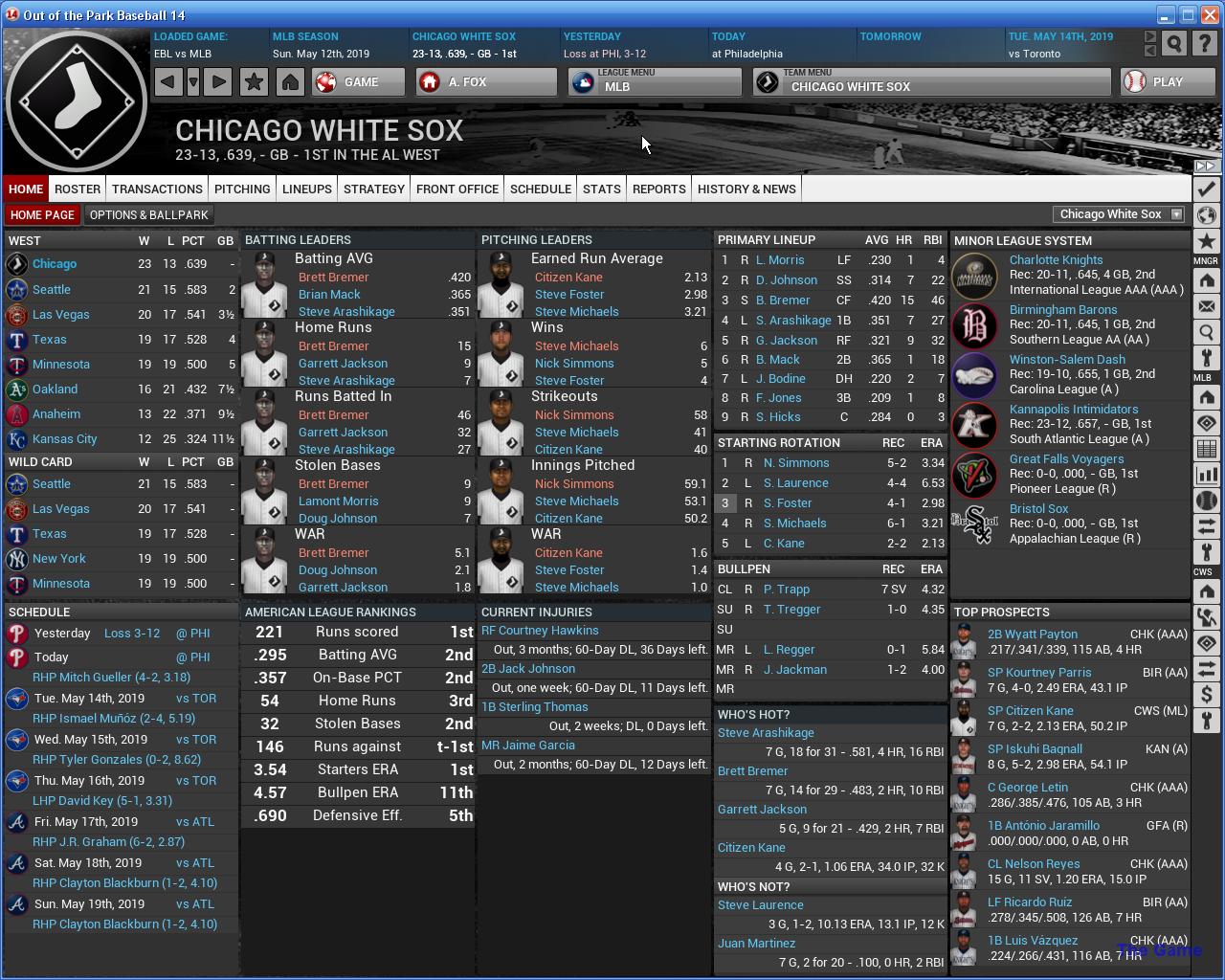Image resolution: width=1225 pixels, height=980 pixels.
Task: Click the Earned Run Average leader player photo
Action: tap(501, 284)
